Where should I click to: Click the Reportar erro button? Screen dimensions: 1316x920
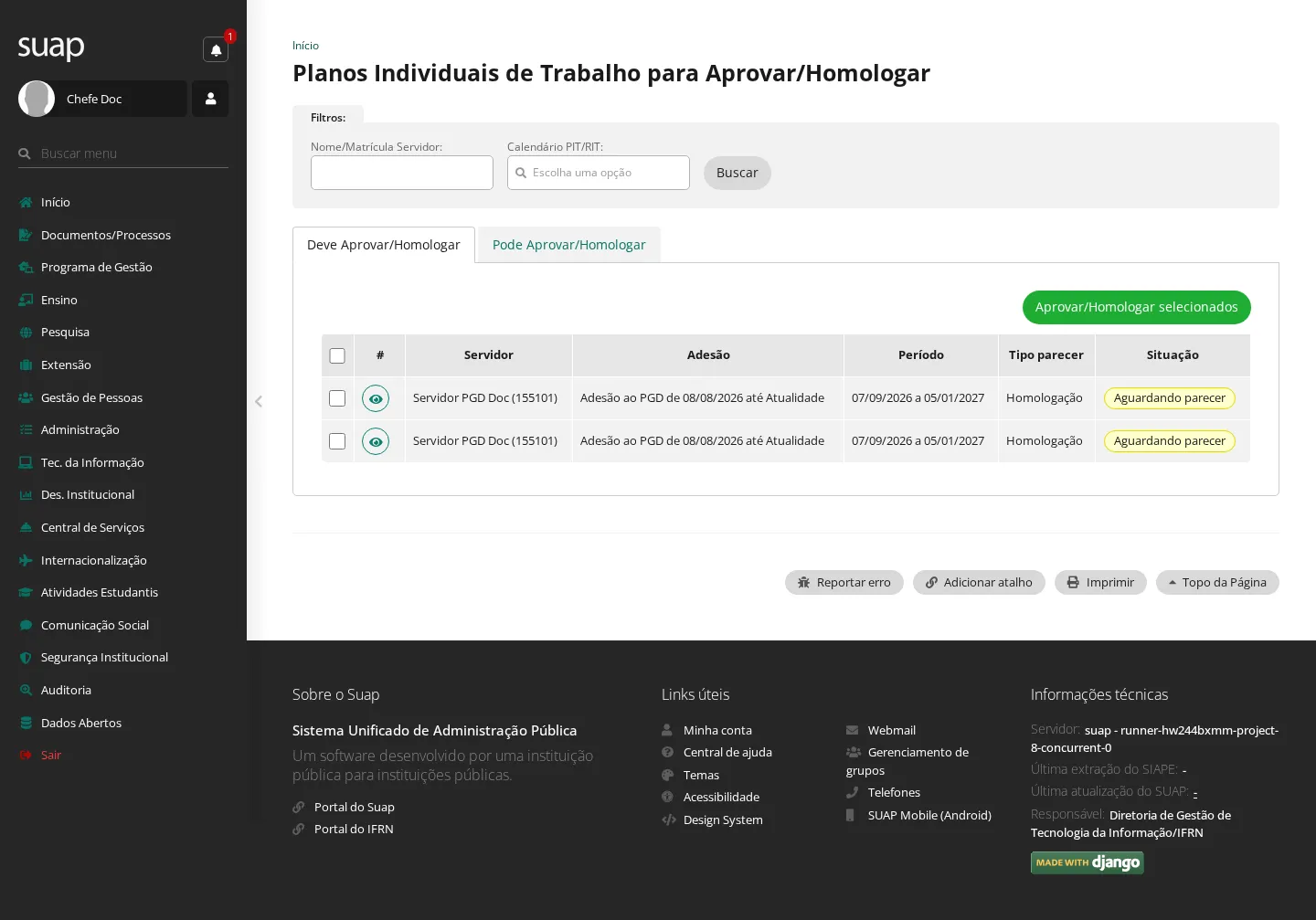844,583
